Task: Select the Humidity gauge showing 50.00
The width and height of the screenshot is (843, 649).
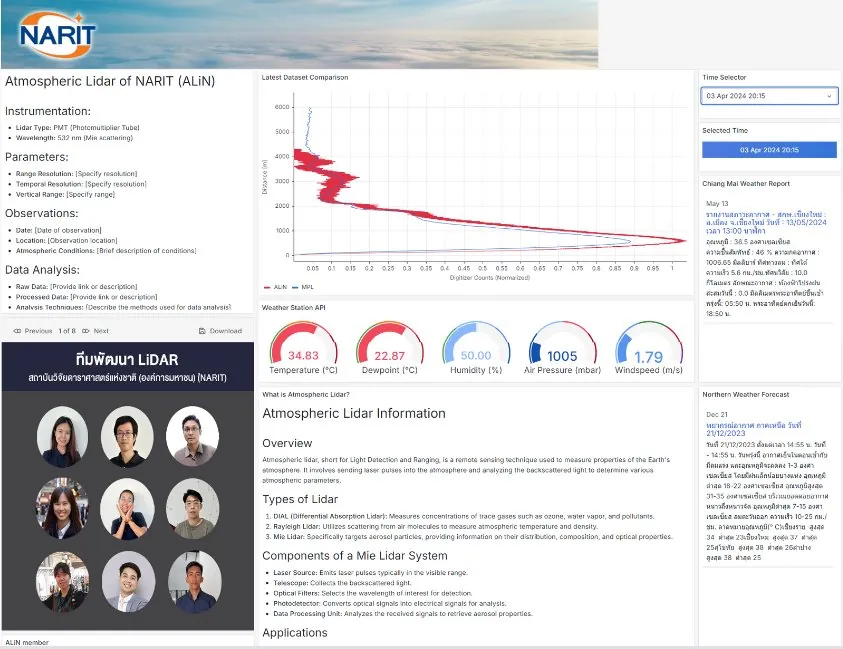Action: [x=476, y=347]
